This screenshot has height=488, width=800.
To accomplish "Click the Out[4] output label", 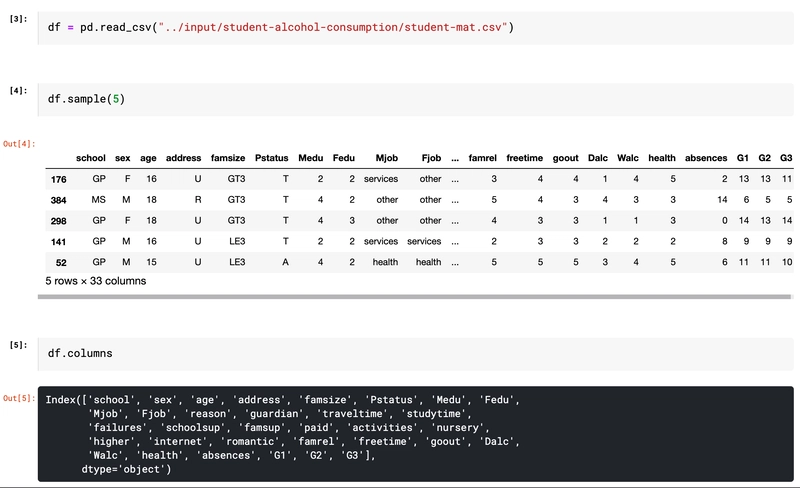I will coord(18,144).
